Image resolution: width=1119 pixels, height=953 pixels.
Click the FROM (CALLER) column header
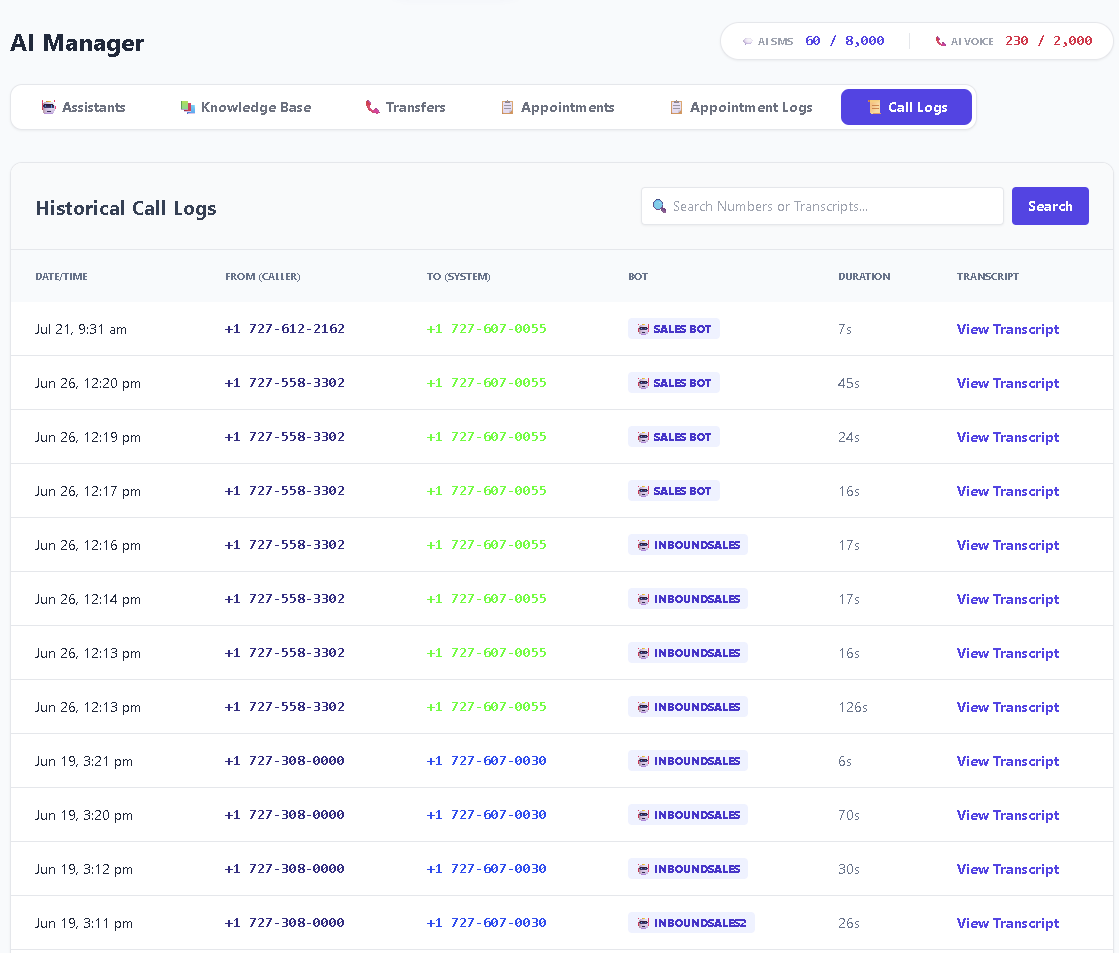click(x=263, y=276)
